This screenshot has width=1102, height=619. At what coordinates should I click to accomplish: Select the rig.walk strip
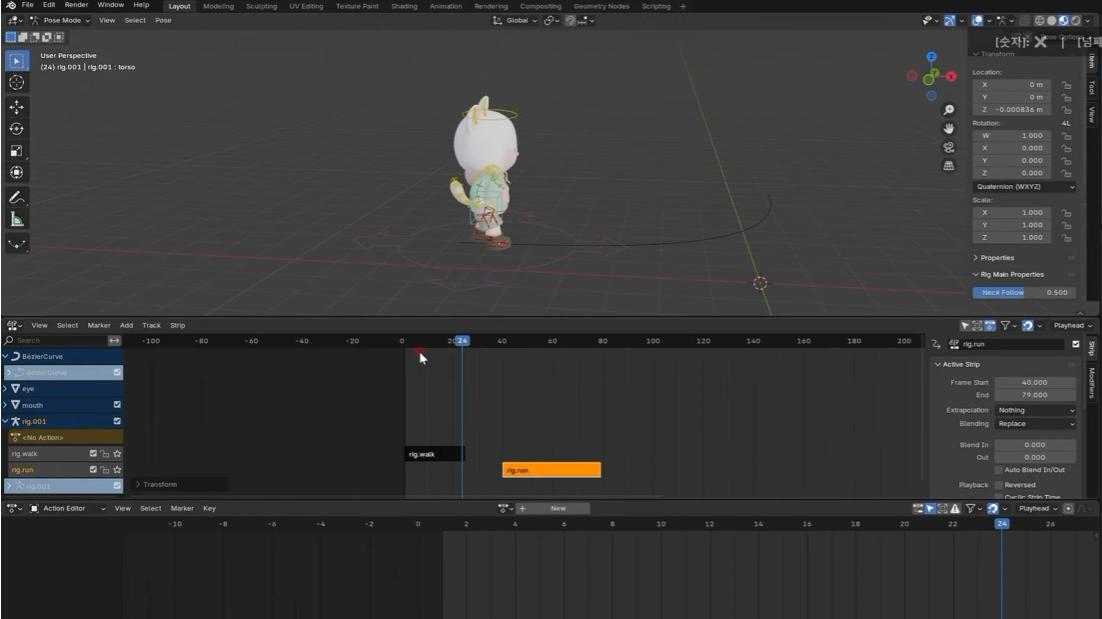click(434, 455)
